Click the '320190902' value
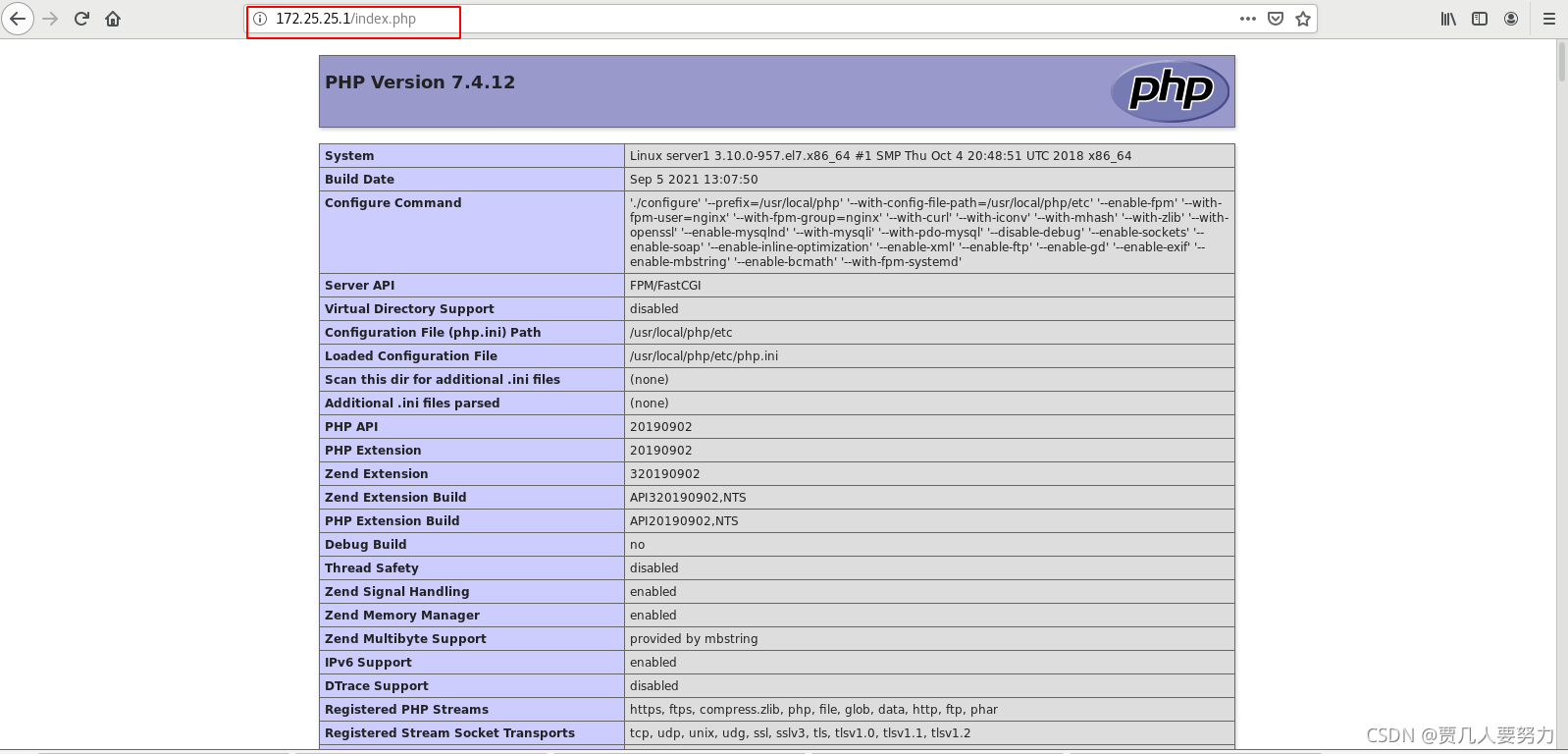Screen dimensions: 1568x754 (x=665, y=474)
